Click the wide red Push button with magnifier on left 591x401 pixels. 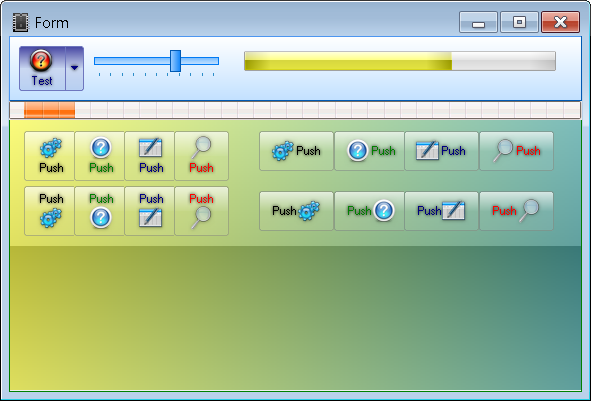click(x=516, y=151)
